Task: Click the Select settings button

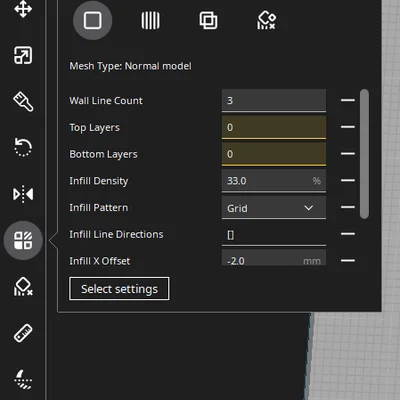Action: pos(119,289)
